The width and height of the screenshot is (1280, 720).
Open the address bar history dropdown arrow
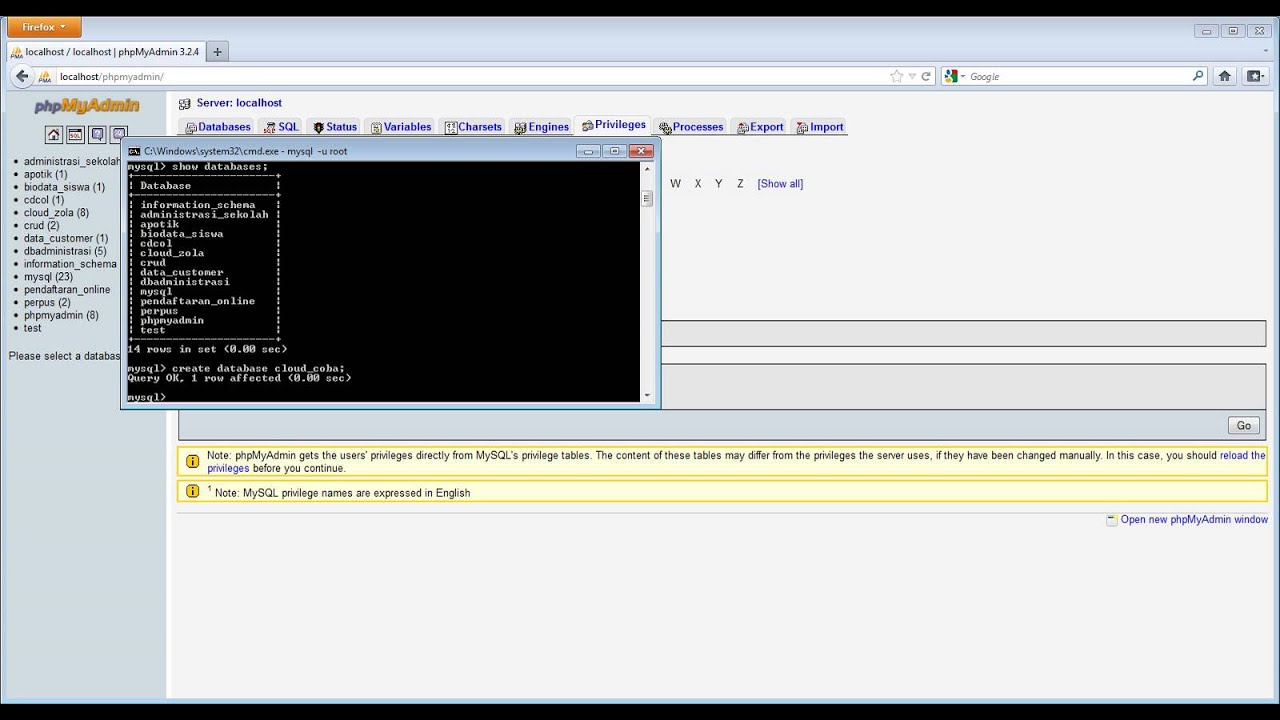tap(911, 76)
